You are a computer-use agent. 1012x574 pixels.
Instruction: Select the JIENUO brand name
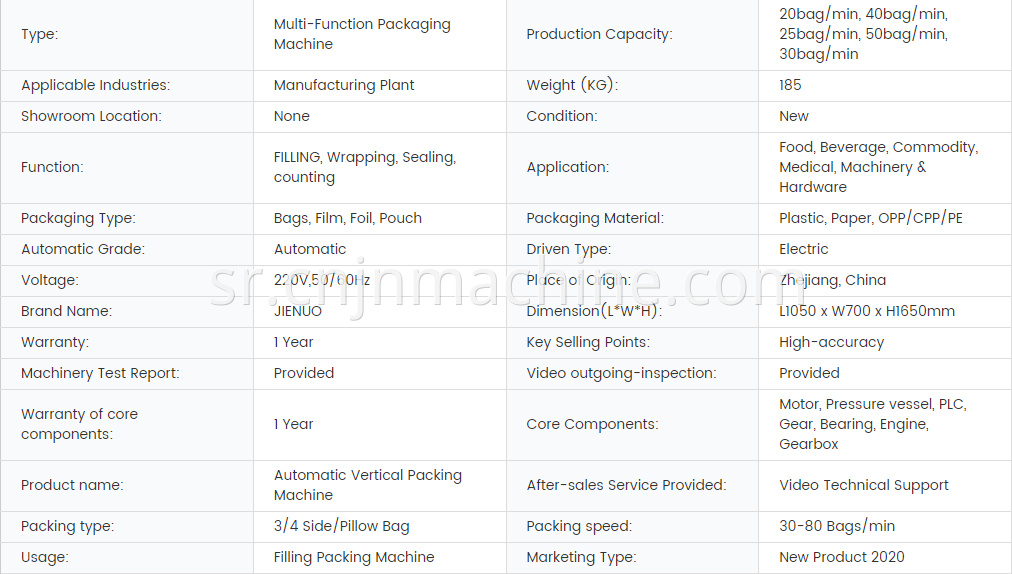(x=298, y=311)
